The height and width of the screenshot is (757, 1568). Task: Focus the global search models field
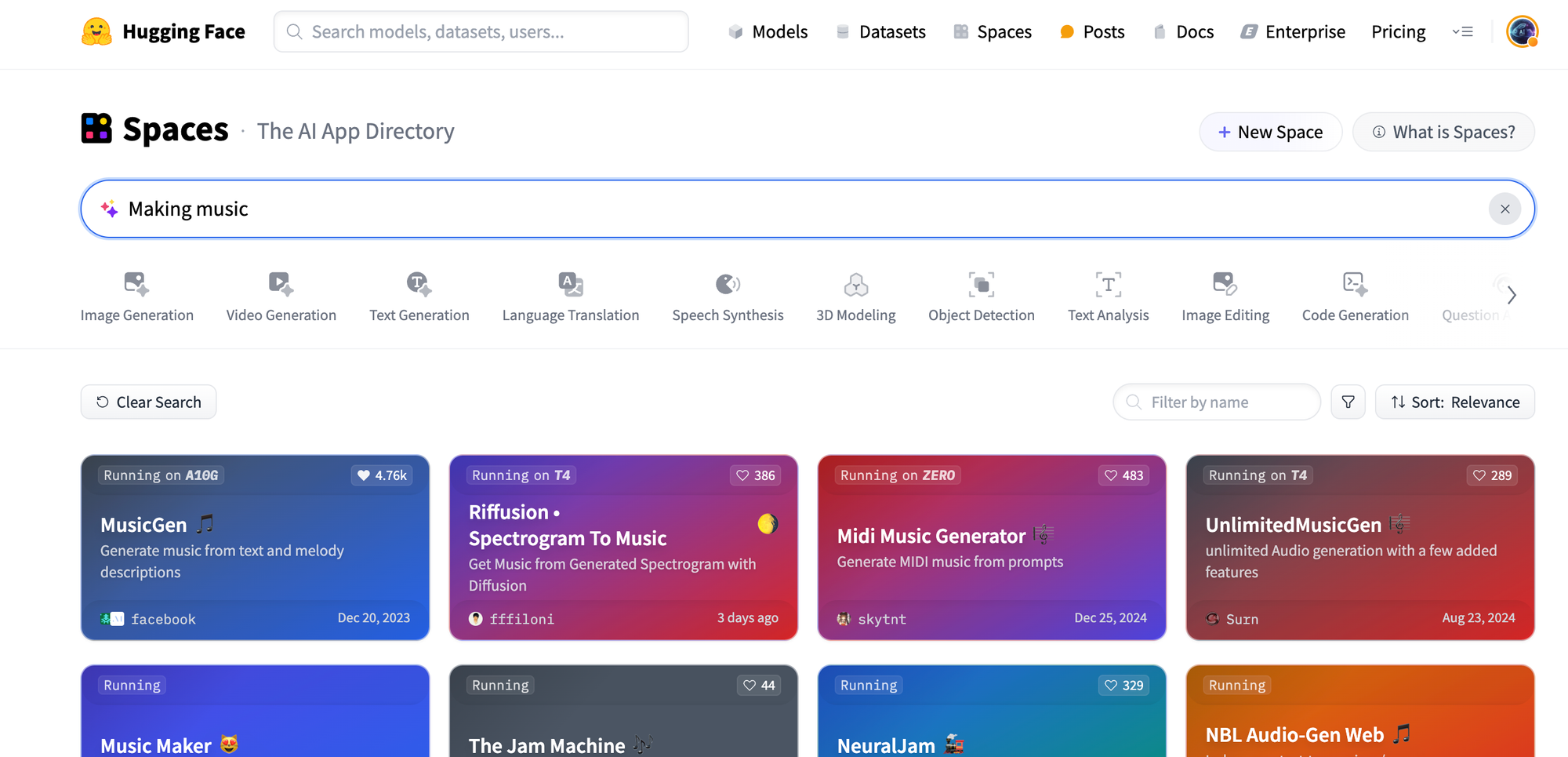[481, 31]
